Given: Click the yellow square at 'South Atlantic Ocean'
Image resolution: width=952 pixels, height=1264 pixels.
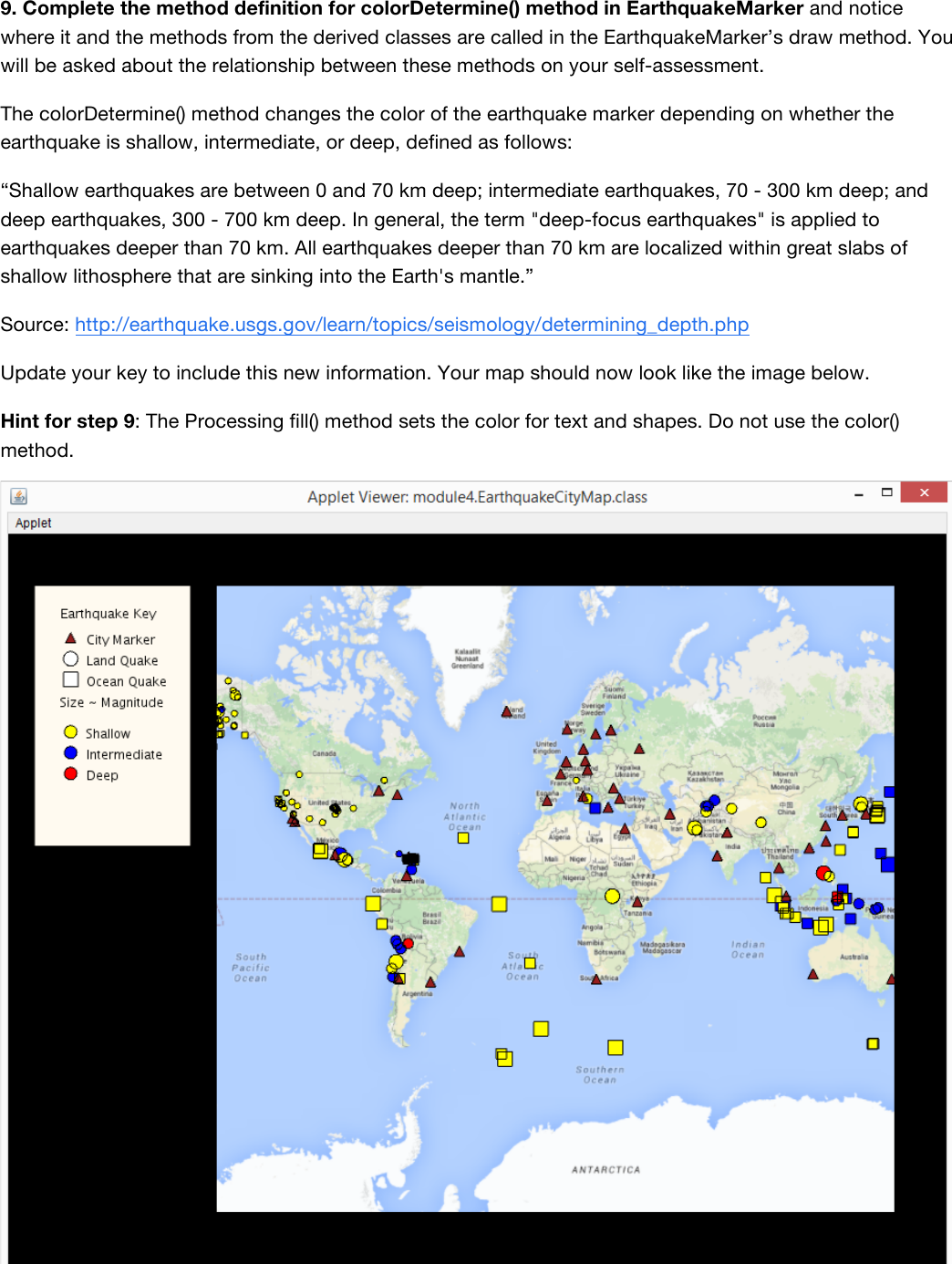Looking at the screenshot, I should click(530, 963).
